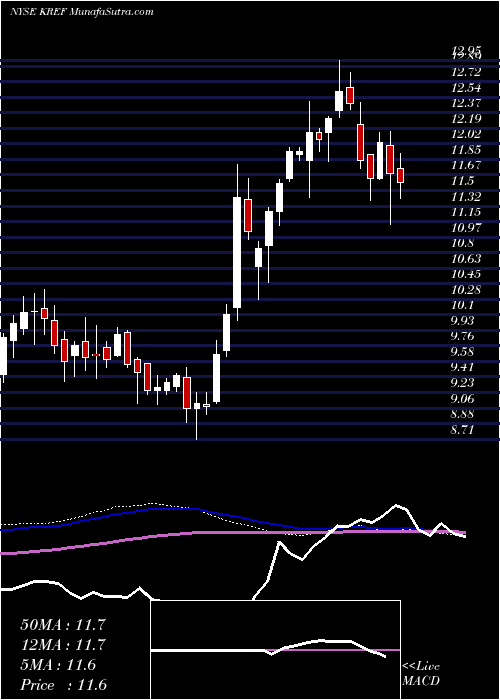Viewport: 500px width, 700px height.
Task: Click the <<Live label
Action: (x=421, y=667)
